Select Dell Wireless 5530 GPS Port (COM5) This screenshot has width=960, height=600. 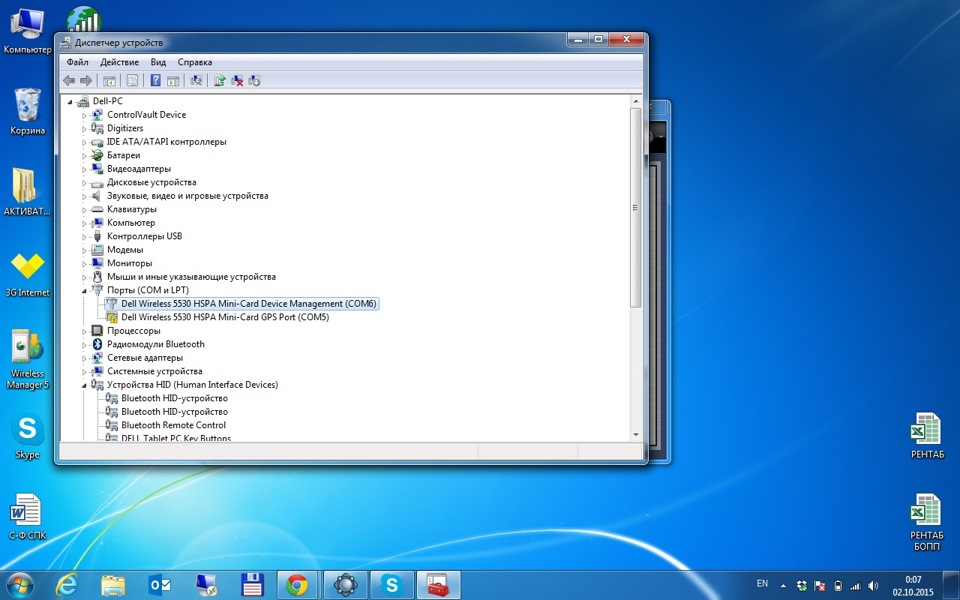tap(224, 317)
